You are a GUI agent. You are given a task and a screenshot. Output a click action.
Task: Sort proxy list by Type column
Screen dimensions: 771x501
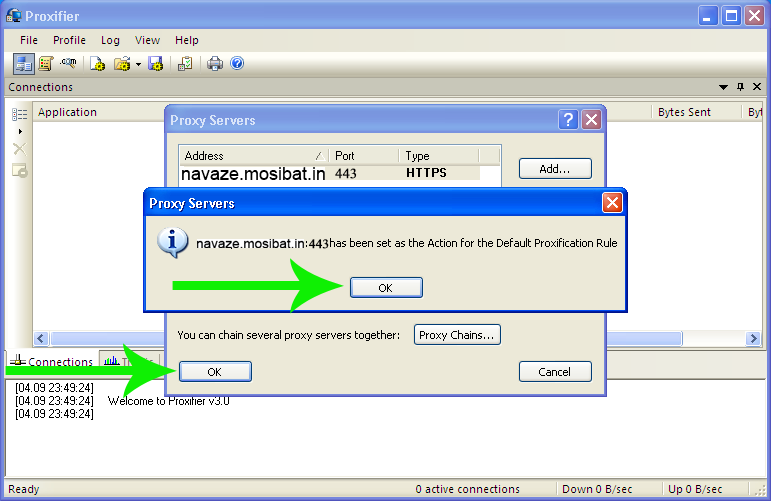[439, 156]
